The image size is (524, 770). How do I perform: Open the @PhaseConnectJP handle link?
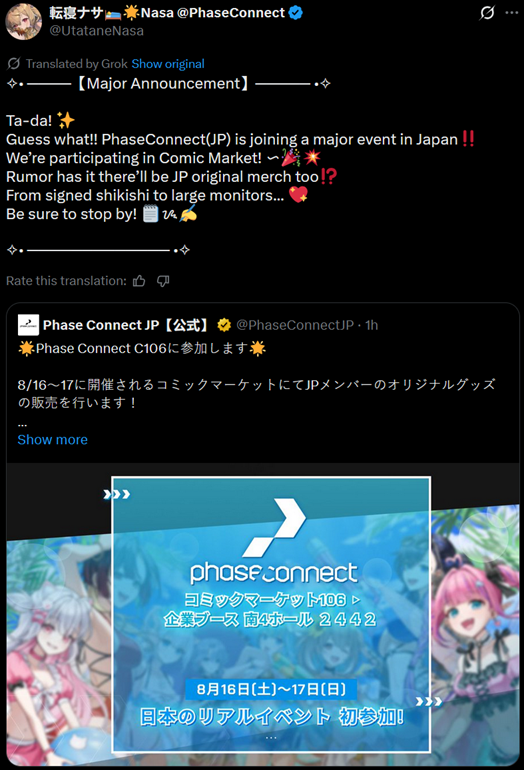[295, 325]
